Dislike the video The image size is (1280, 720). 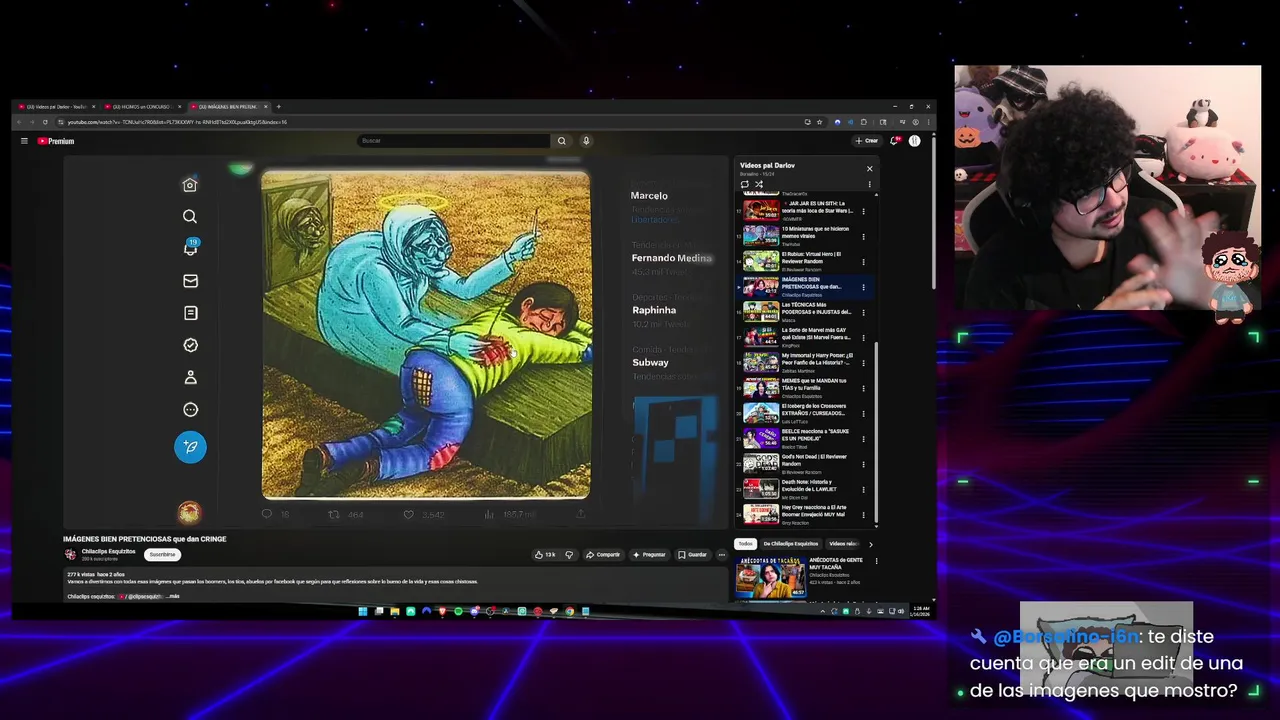(569, 555)
